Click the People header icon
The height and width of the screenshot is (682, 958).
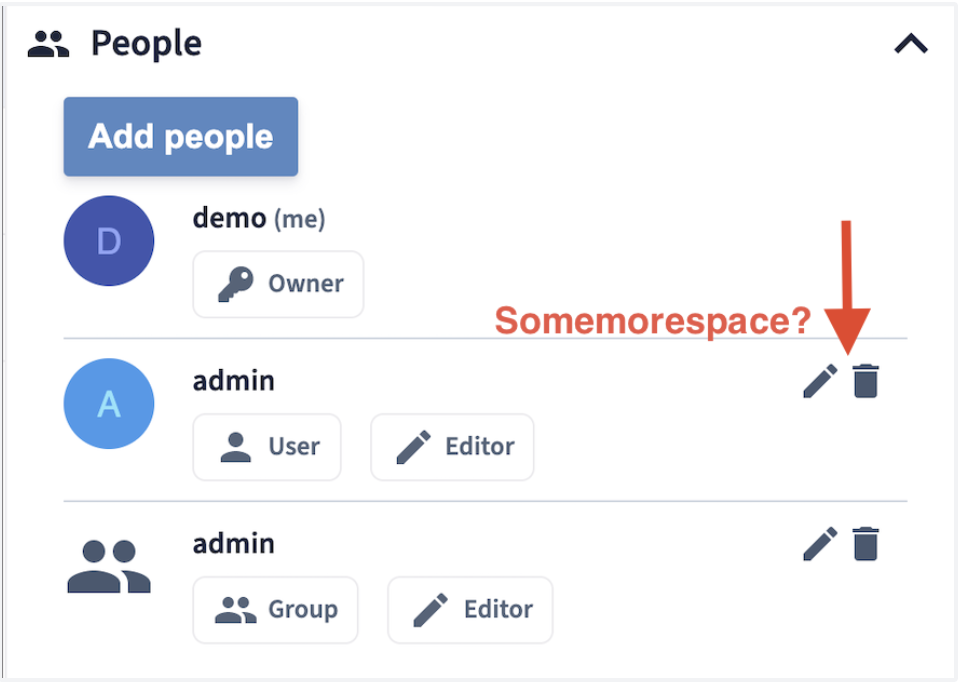pyautogui.click(x=48, y=44)
